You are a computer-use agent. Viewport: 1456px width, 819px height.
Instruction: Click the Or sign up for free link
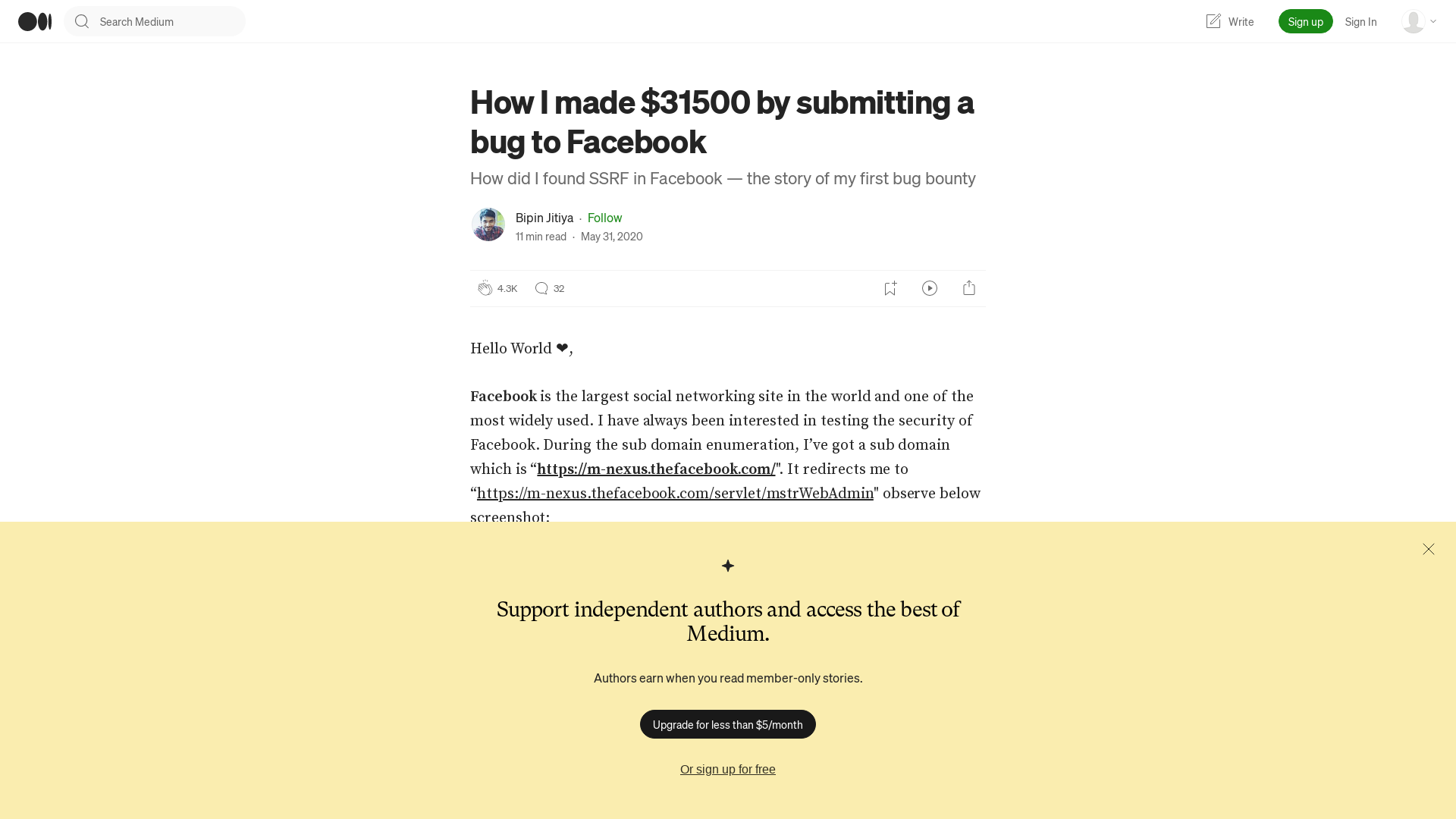point(728,768)
